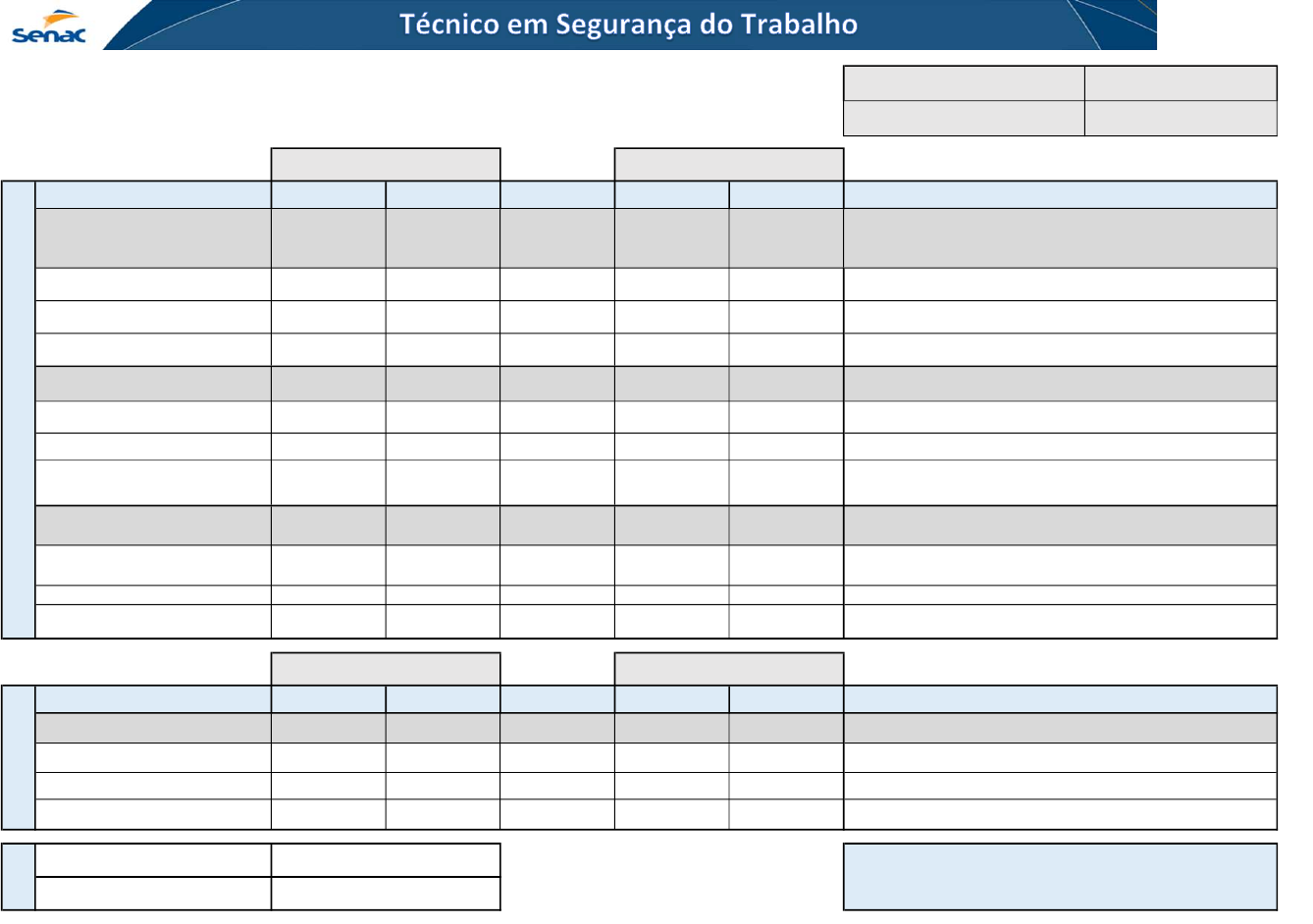Click the right gray merged box above the first table
The height and width of the screenshot is (924, 1313).
[729, 165]
